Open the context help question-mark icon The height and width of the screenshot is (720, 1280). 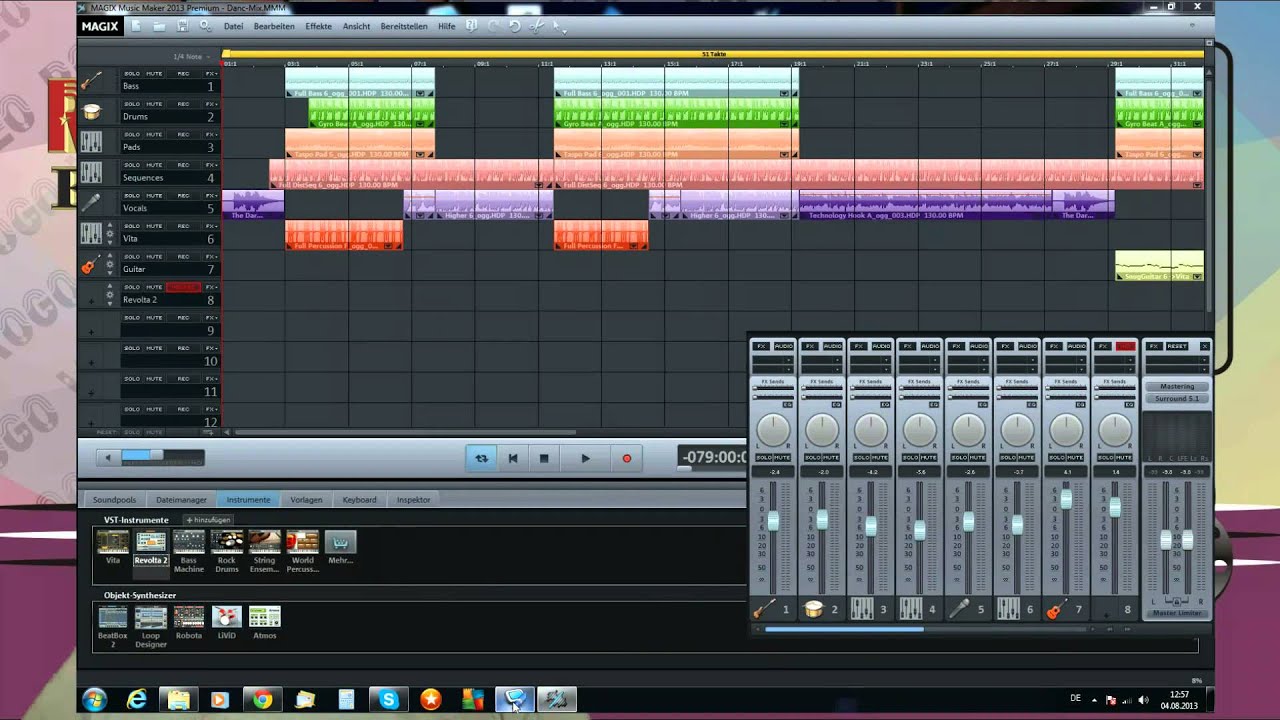[471, 26]
